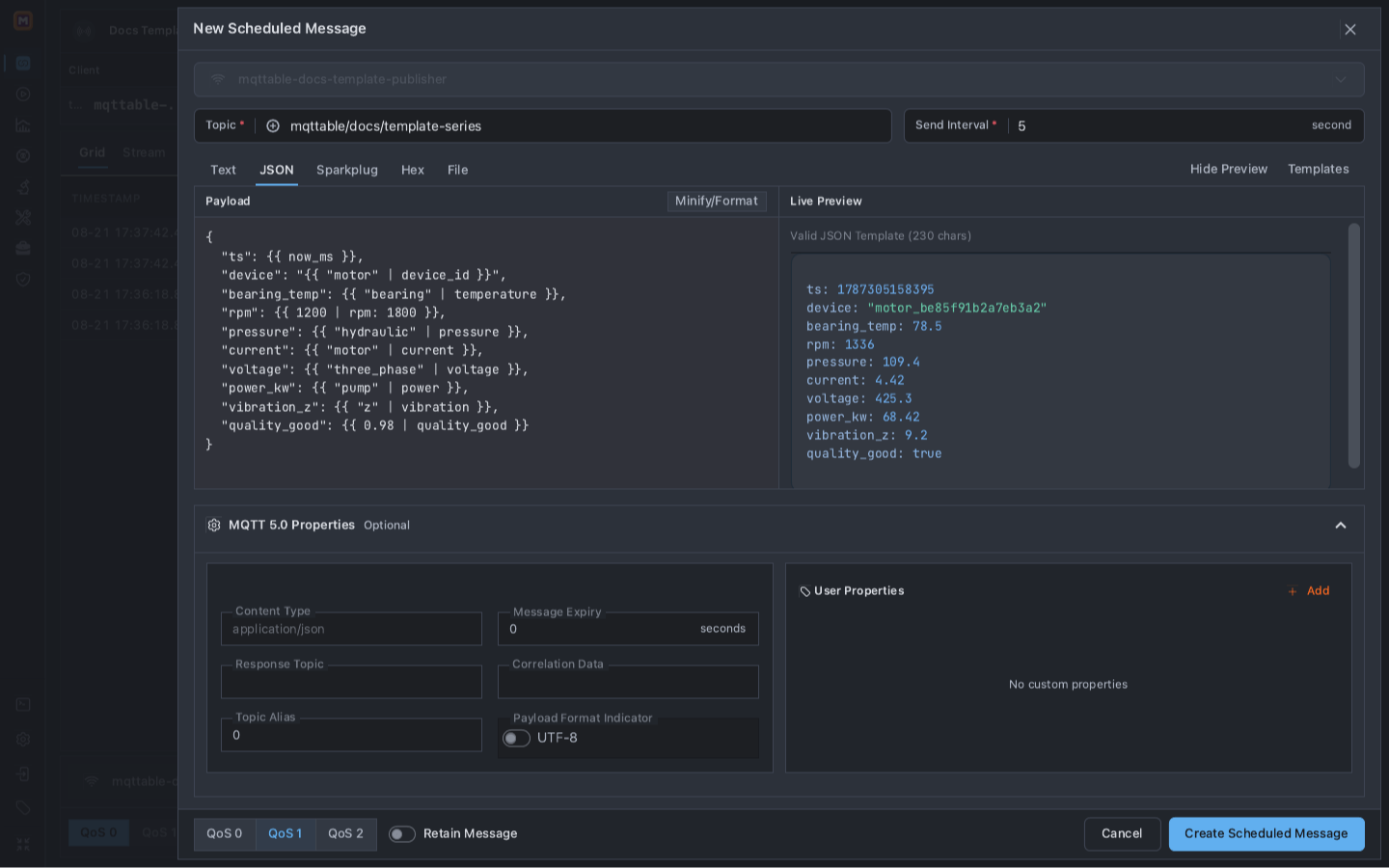Open the highlighted connections icon in the sidebar
The width and height of the screenshot is (1389, 868).
coord(23,64)
